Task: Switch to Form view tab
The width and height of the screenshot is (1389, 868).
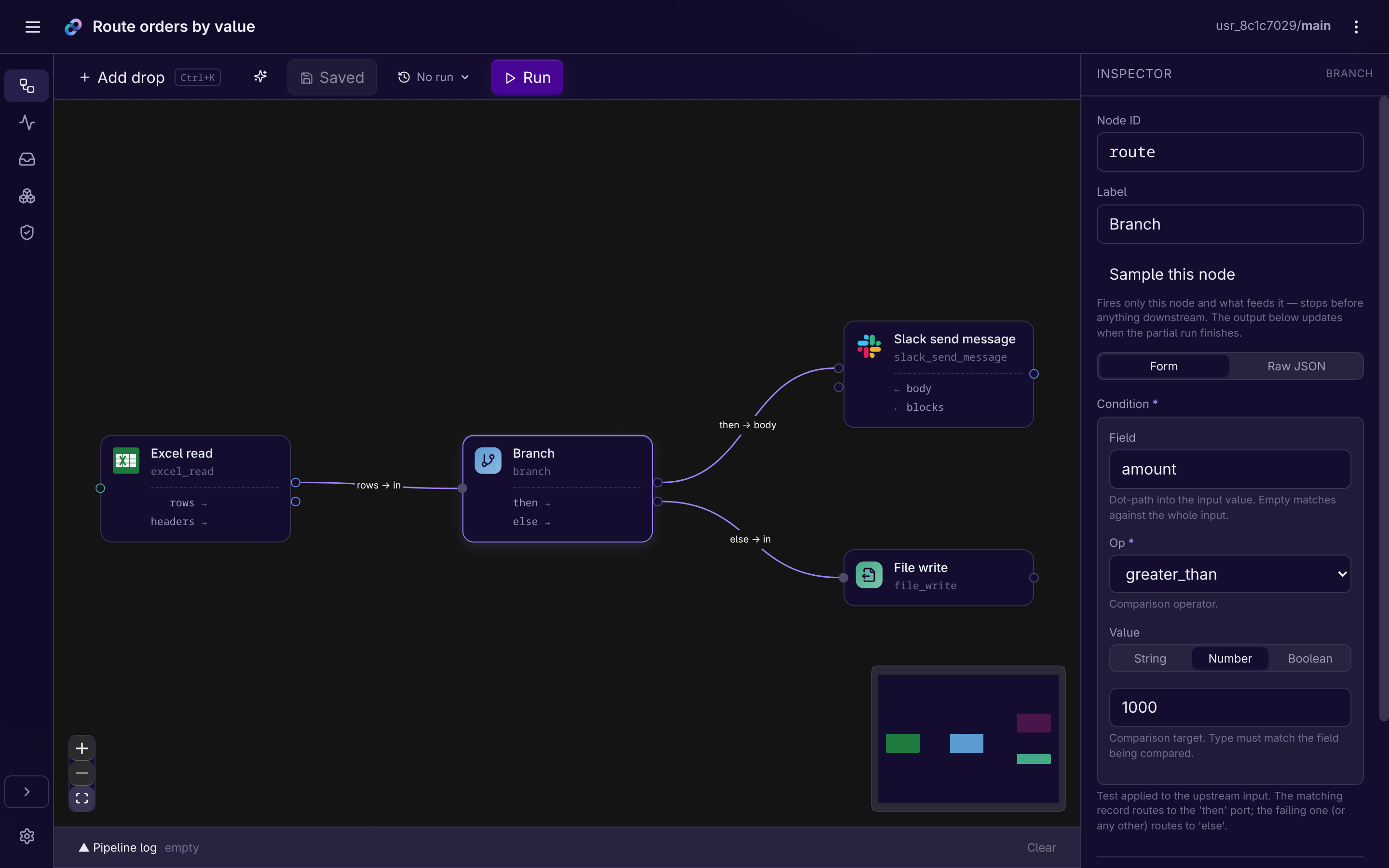Action: coord(1163,366)
